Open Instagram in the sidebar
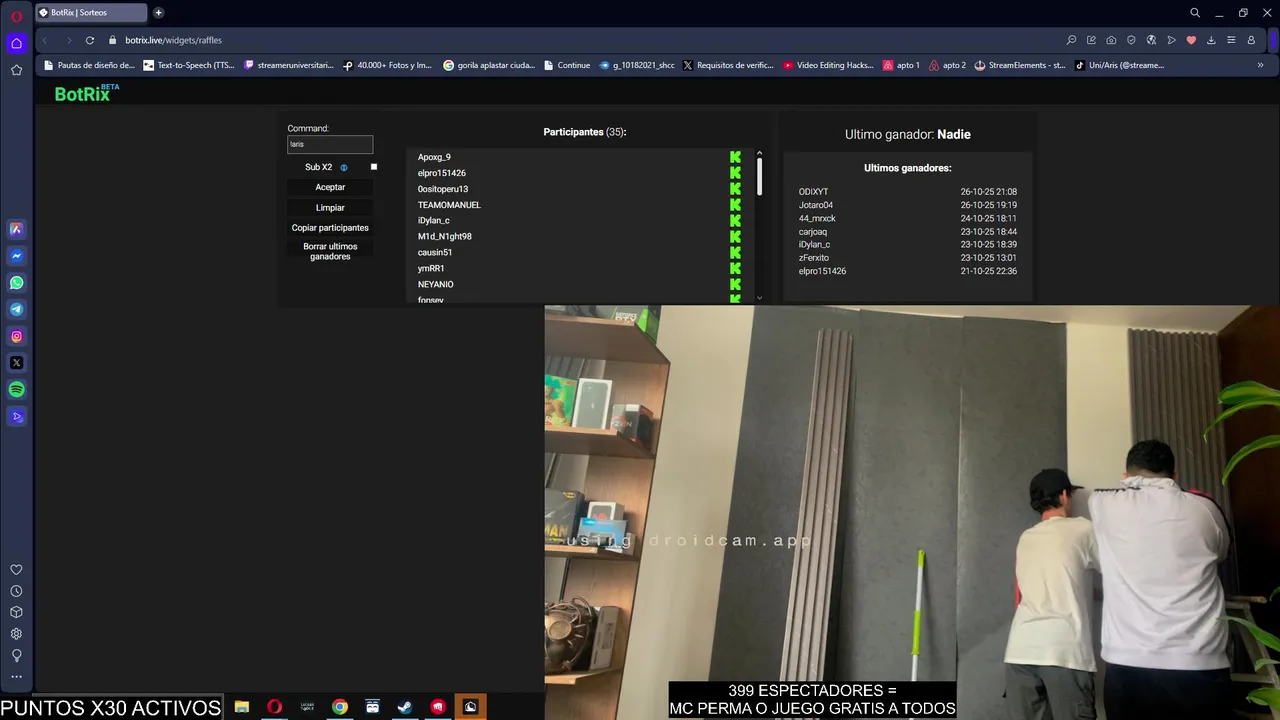 (x=16, y=337)
